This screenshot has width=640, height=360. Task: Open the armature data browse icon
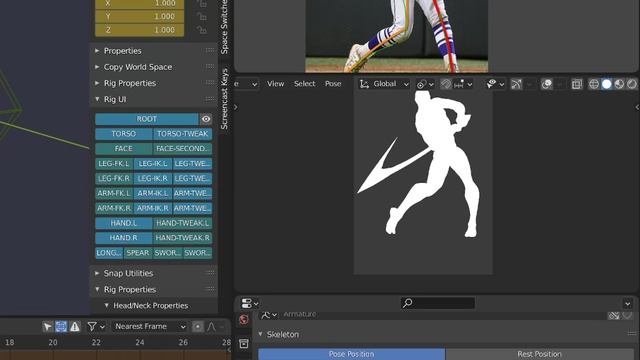(x=269, y=314)
